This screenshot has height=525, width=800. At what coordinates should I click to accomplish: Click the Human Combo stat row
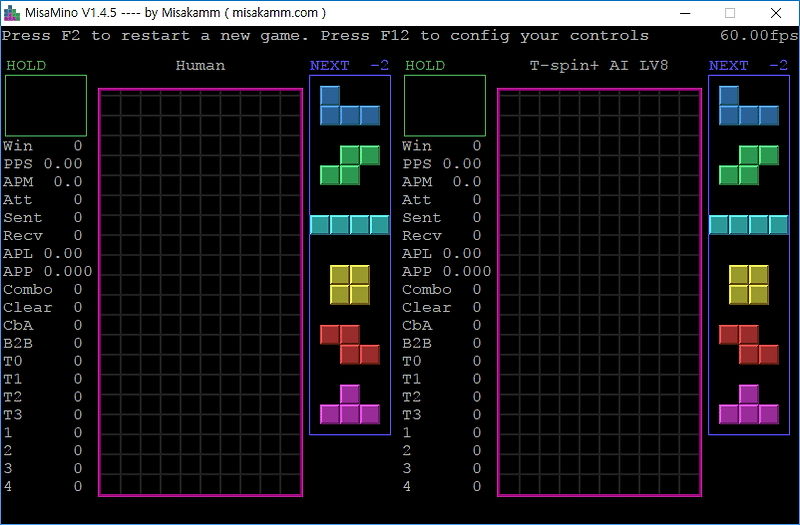(43, 289)
